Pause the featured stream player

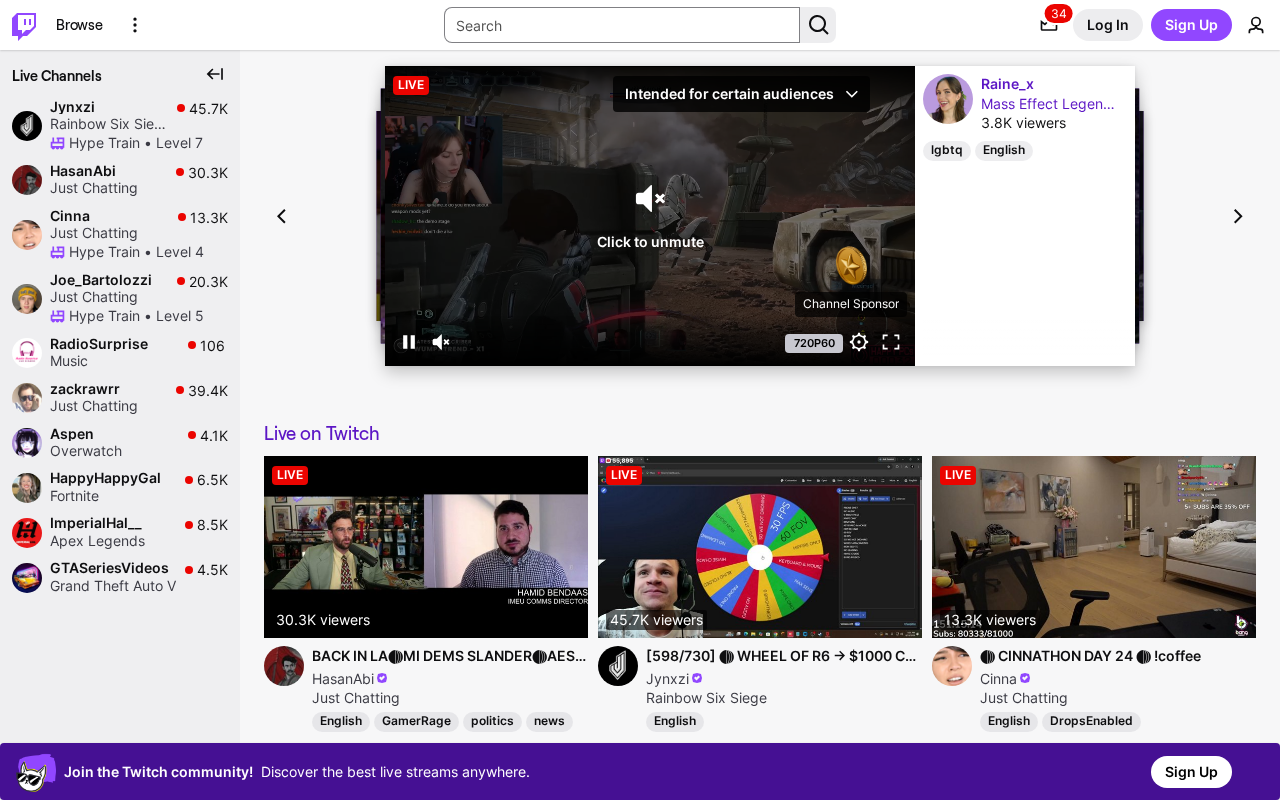[409, 342]
